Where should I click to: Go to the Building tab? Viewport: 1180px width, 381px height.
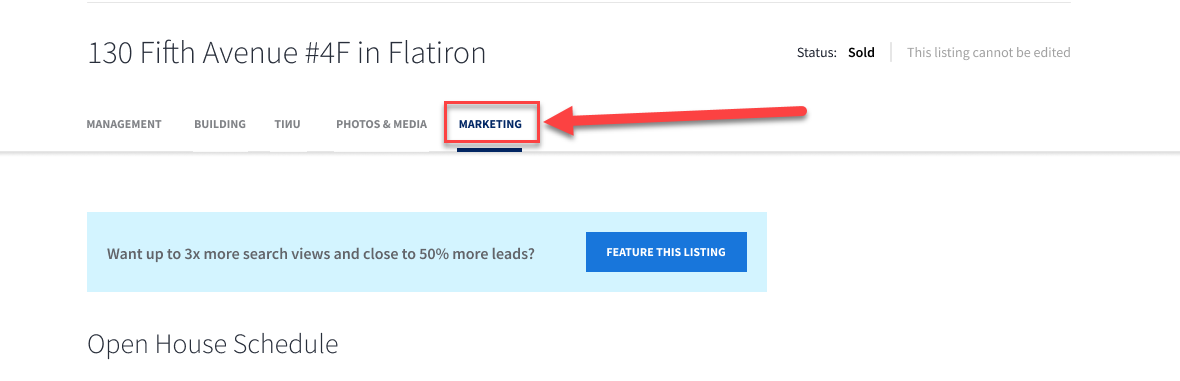(220, 124)
